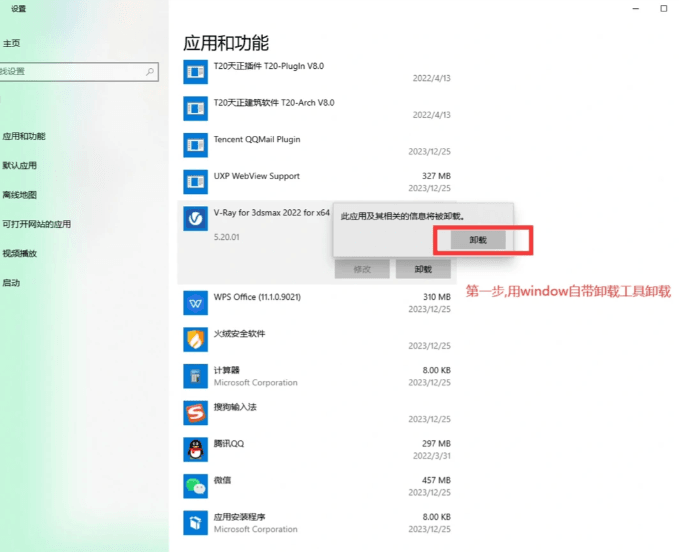679x552 pixels.
Task: Open 默认应用 settings page
Action: click(19, 165)
